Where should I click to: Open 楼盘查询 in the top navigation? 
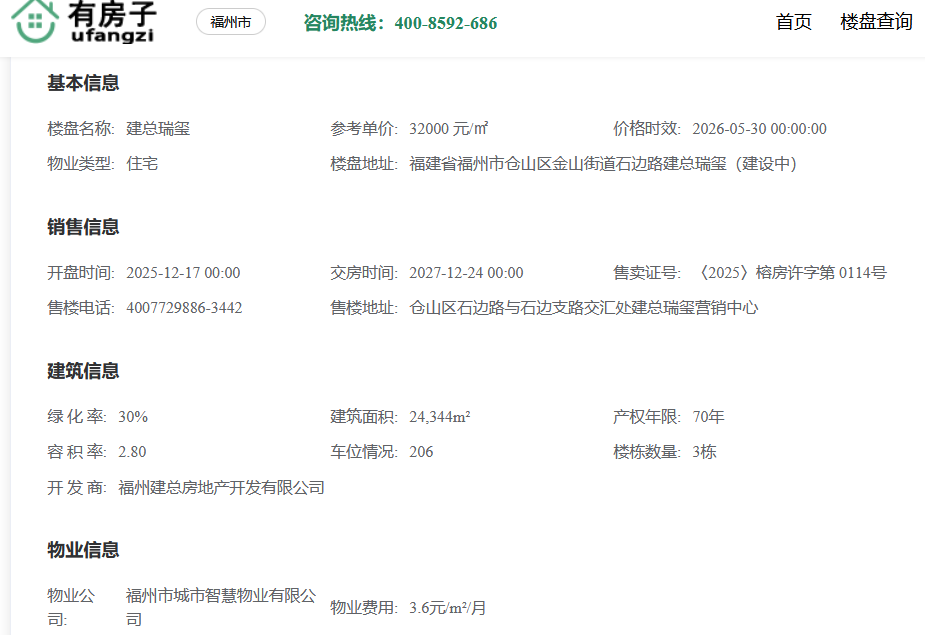pyautogui.click(x=876, y=22)
